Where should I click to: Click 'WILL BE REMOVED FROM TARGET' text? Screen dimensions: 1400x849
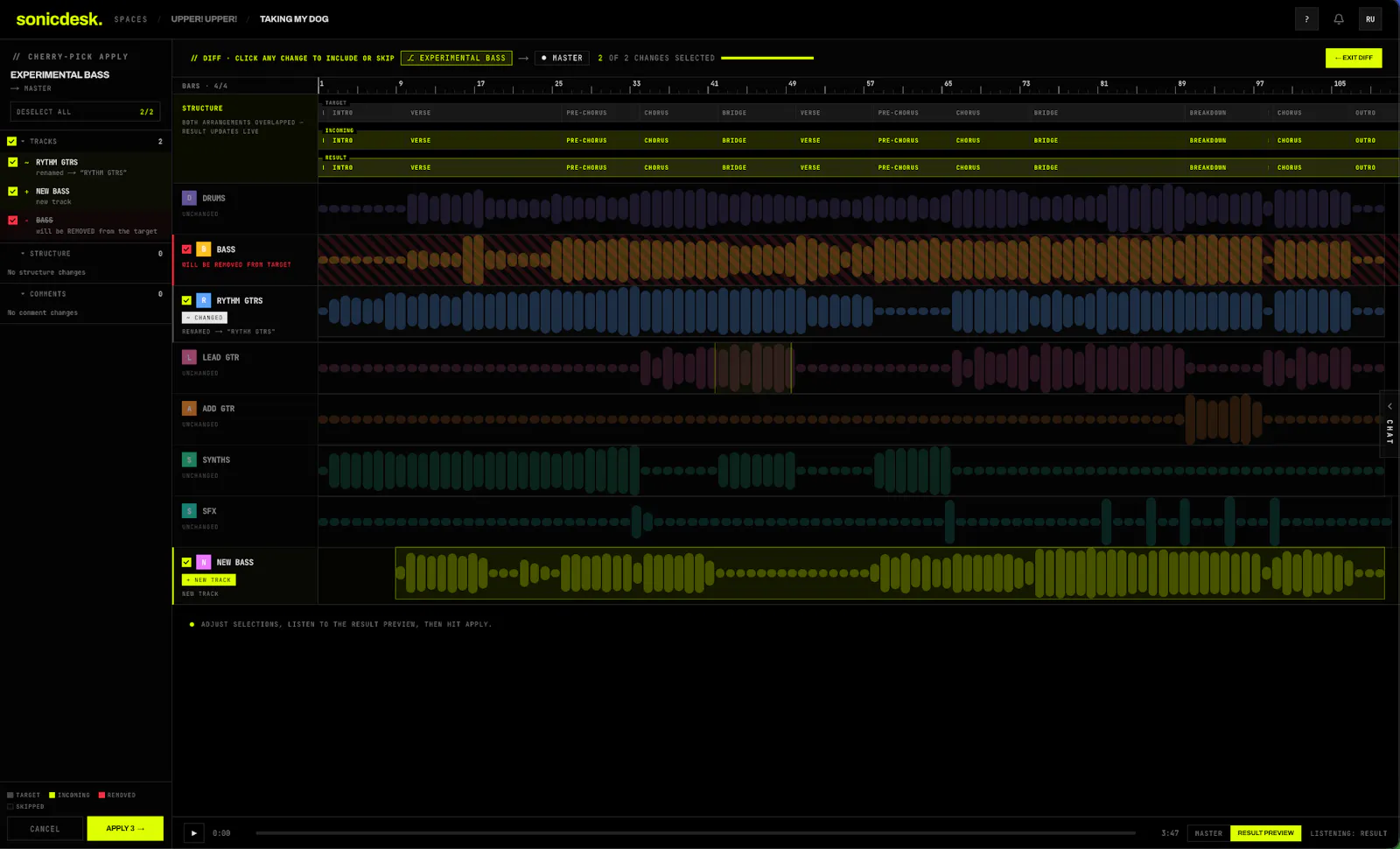236,264
